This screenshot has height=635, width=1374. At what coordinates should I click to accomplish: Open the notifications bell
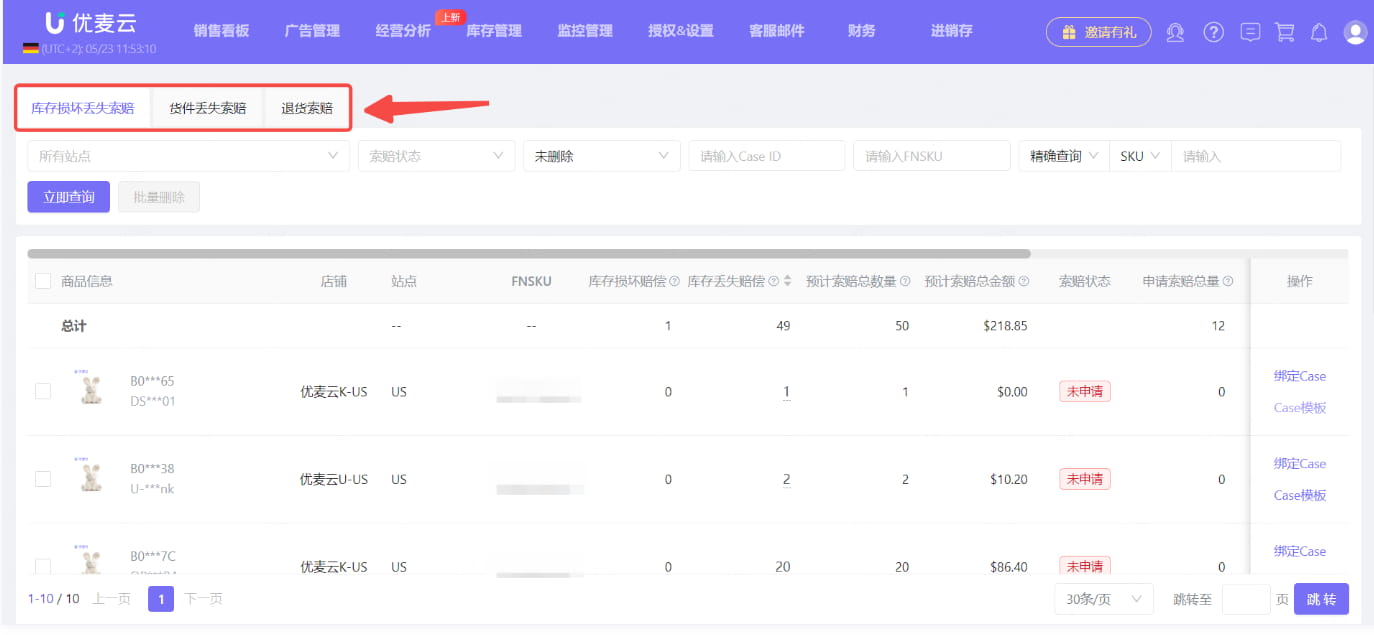coord(1319,32)
